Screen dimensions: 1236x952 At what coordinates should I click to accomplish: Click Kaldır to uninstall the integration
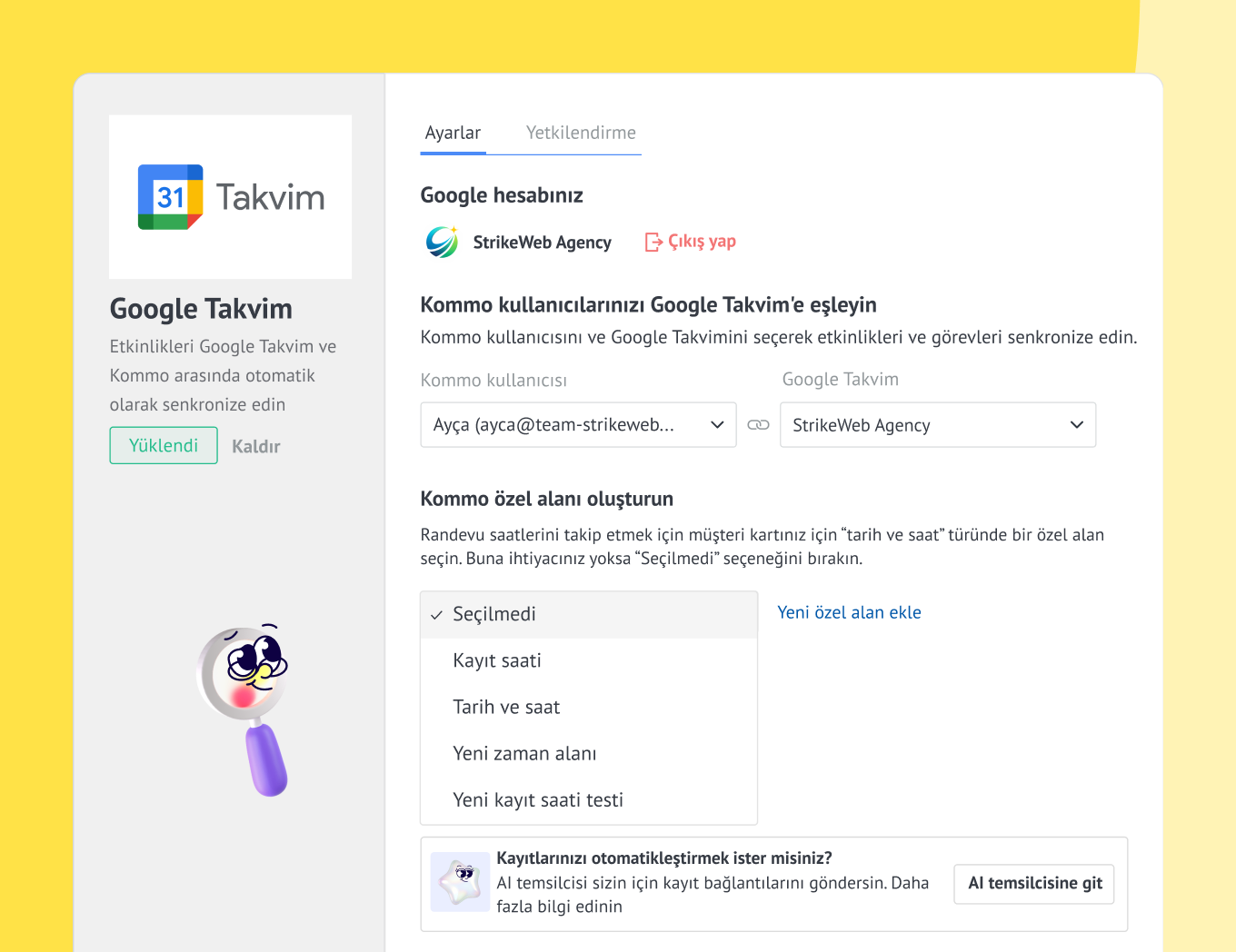(256, 446)
